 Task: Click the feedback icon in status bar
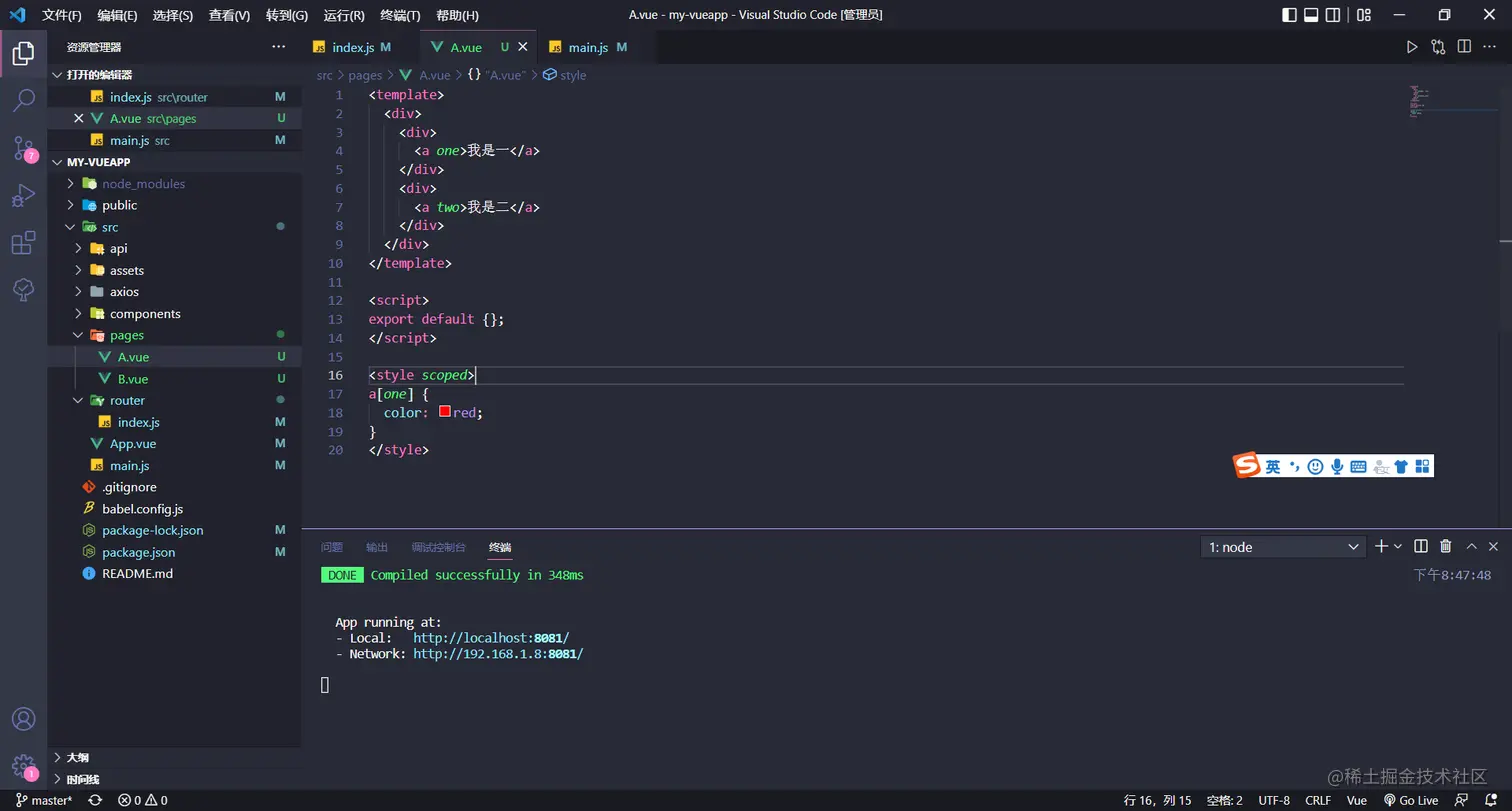point(1462,800)
